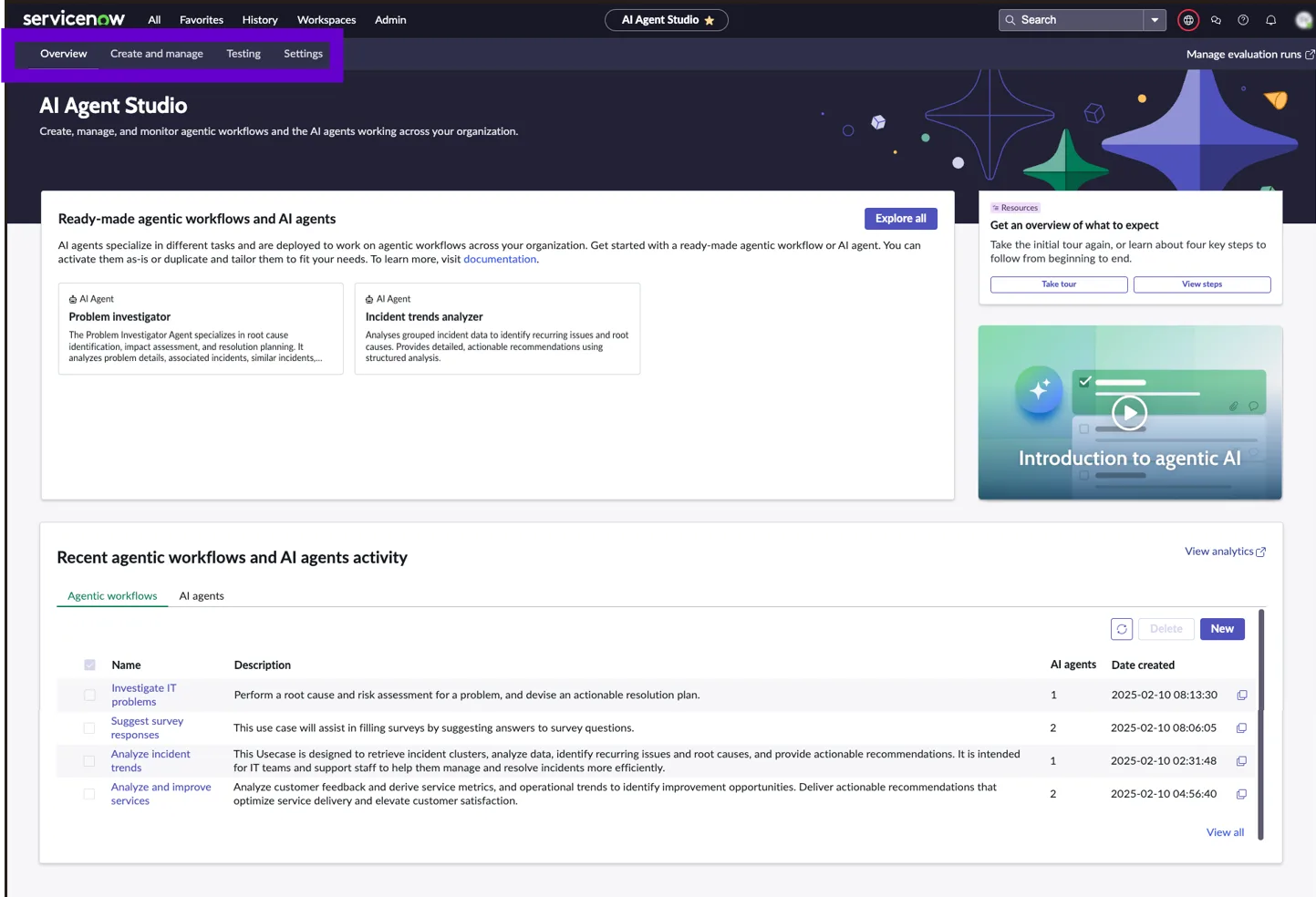Click the New button
Image resolution: width=1316 pixels, height=897 pixels.
(1222, 629)
